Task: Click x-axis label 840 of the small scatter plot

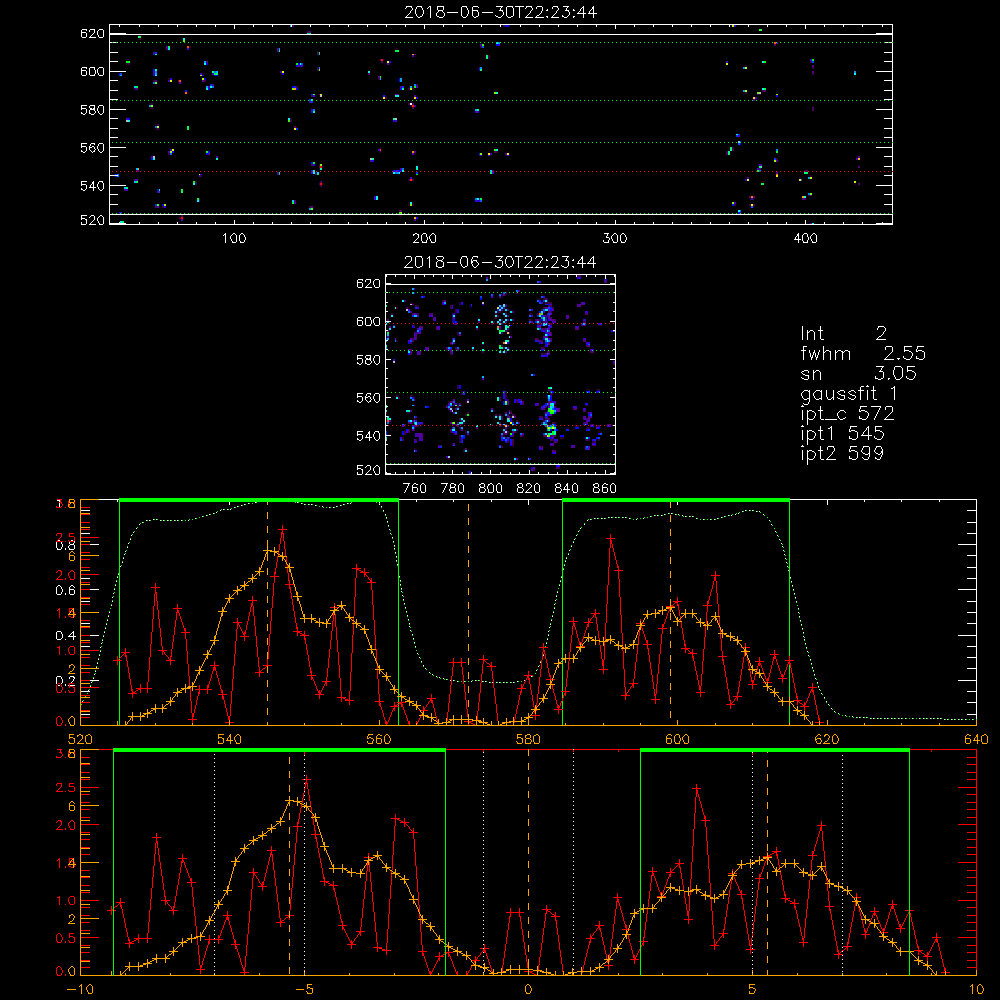Action: pos(566,489)
